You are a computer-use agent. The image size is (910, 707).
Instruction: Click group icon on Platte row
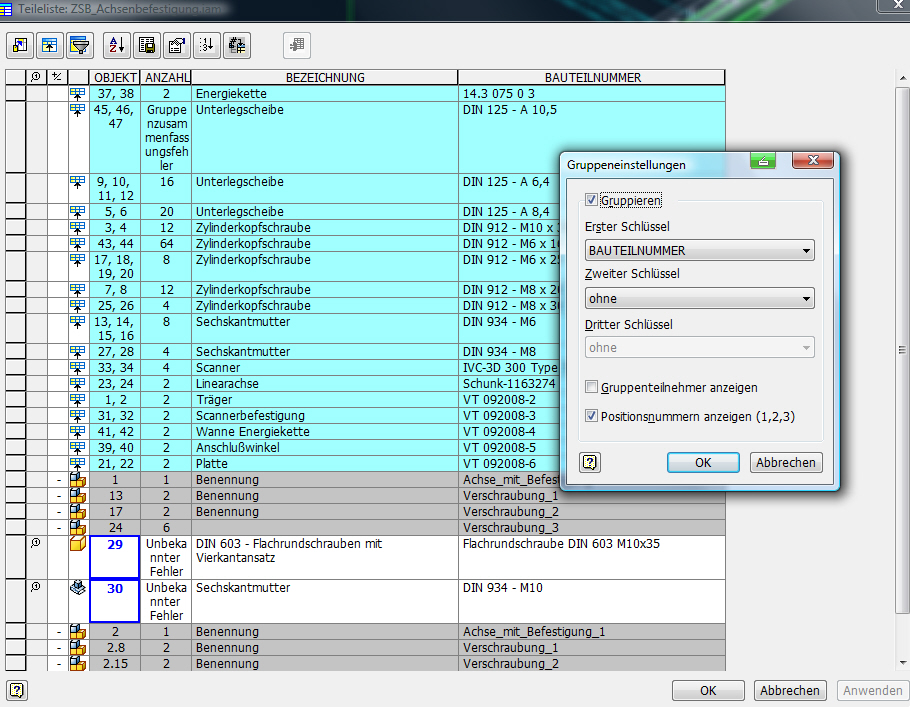(77, 463)
